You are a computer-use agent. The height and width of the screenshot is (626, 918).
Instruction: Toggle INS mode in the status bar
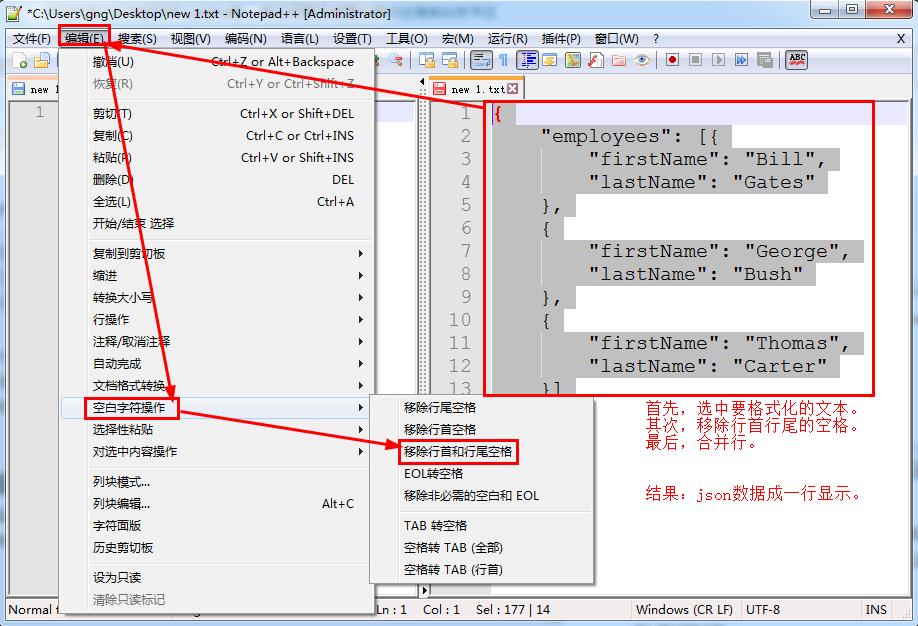(876, 610)
